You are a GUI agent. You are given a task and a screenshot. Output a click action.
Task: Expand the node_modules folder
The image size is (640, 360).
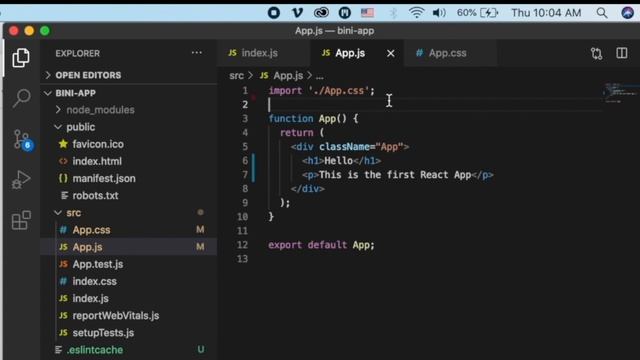[100, 110]
